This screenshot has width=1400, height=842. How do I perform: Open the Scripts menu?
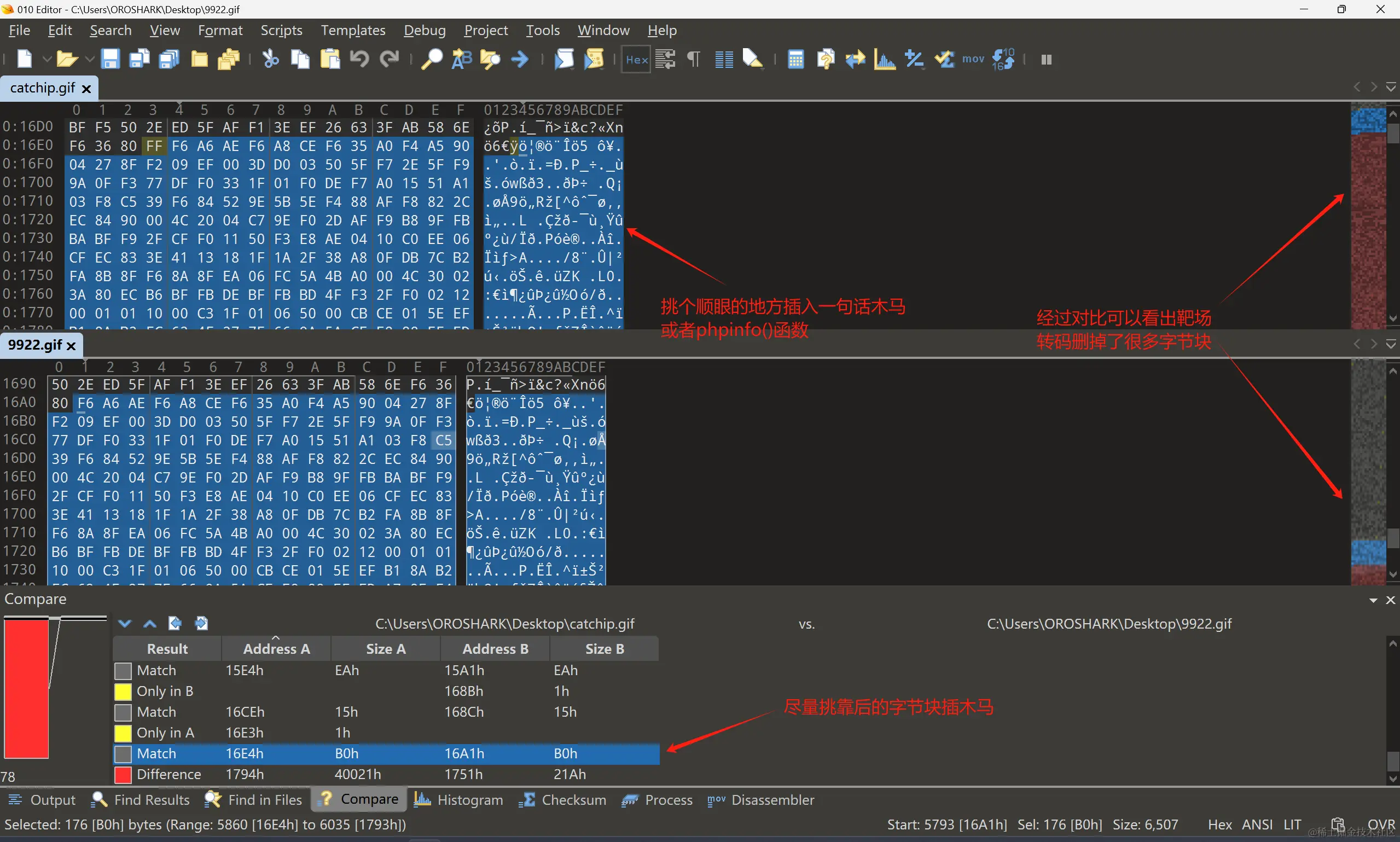coord(281,30)
